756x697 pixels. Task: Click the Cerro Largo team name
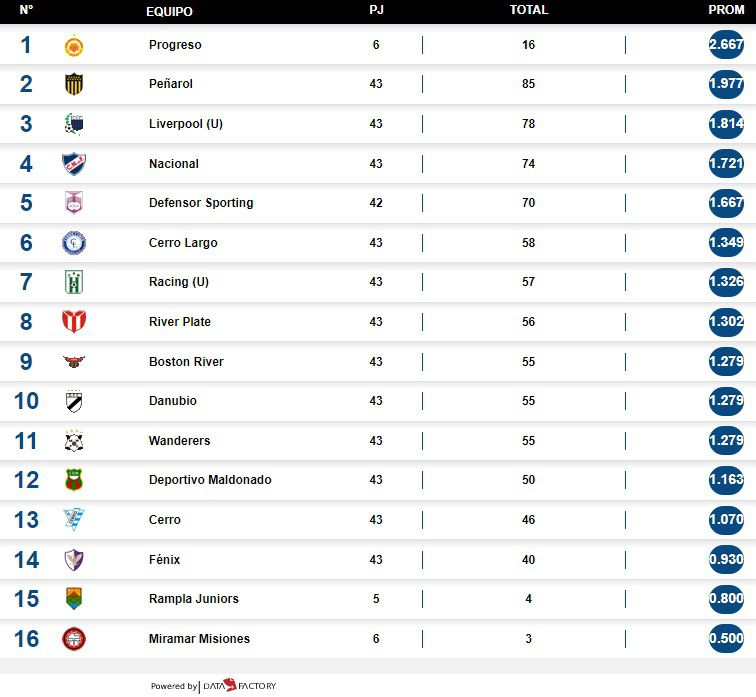183,242
